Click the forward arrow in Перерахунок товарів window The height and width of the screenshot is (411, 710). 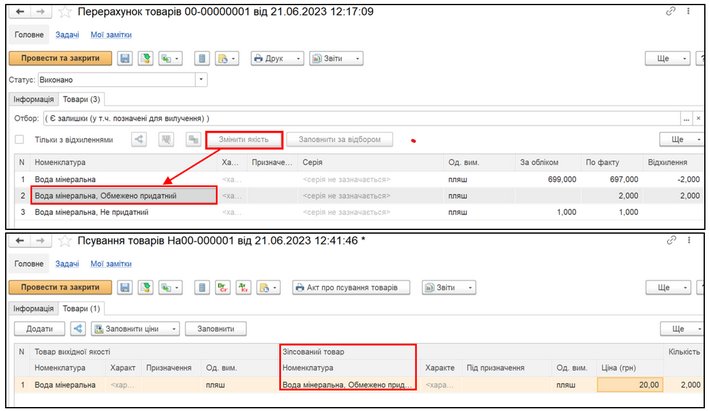coord(41,13)
